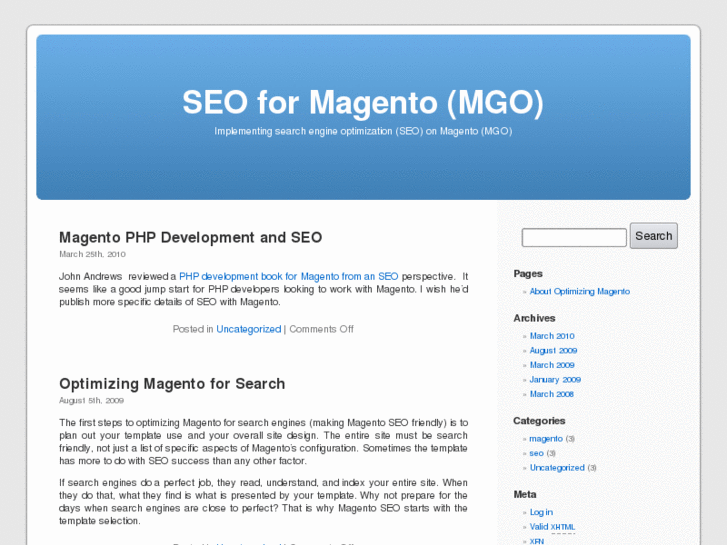Open the Valid XHTML link
Viewport: 727px width, 545px height.
(x=552, y=527)
